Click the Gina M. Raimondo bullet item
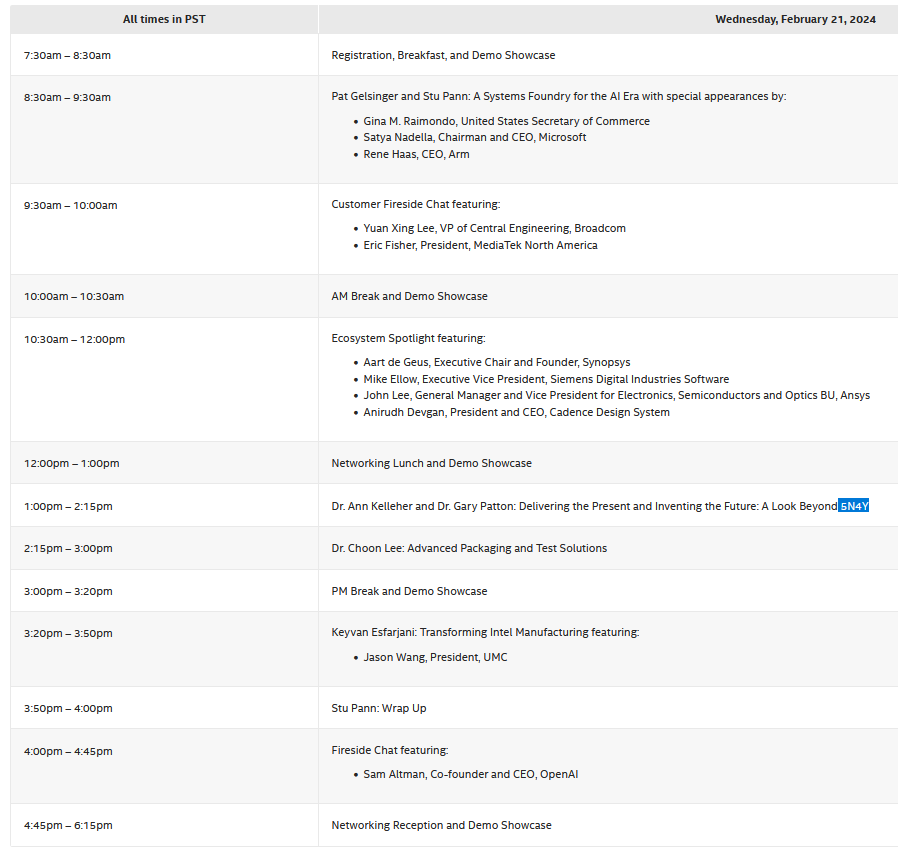This screenshot has width=898, height=849. pyautogui.click(x=506, y=121)
